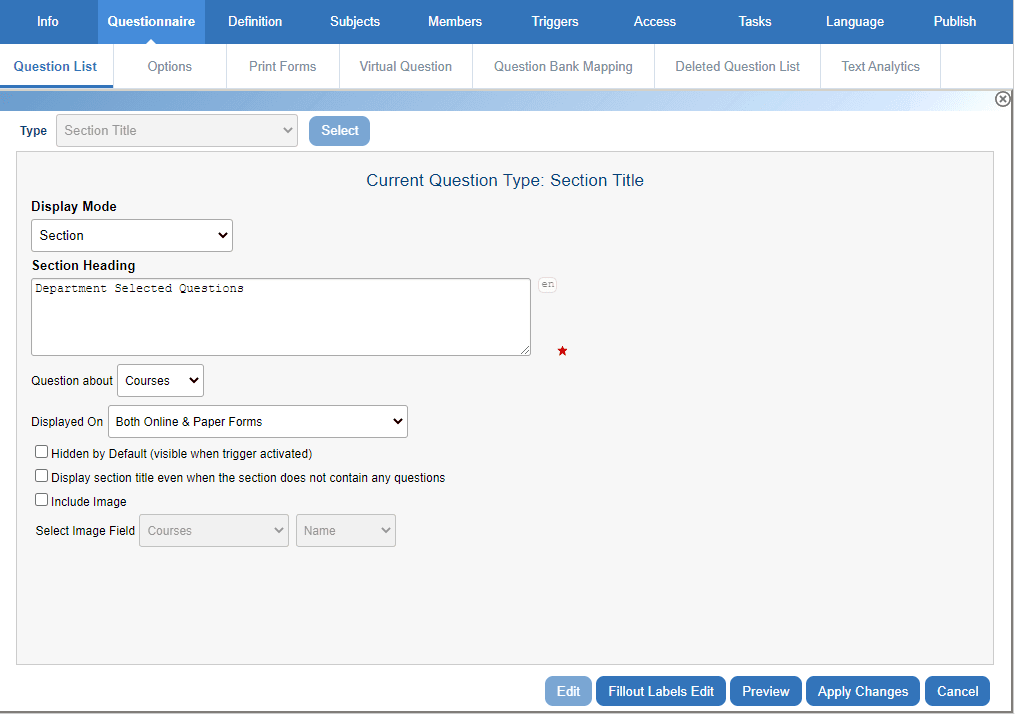Screen dimensions: 1015x714
Task: Open the Displayed On dropdown
Action: pyautogui.click(x=258, y=421)
